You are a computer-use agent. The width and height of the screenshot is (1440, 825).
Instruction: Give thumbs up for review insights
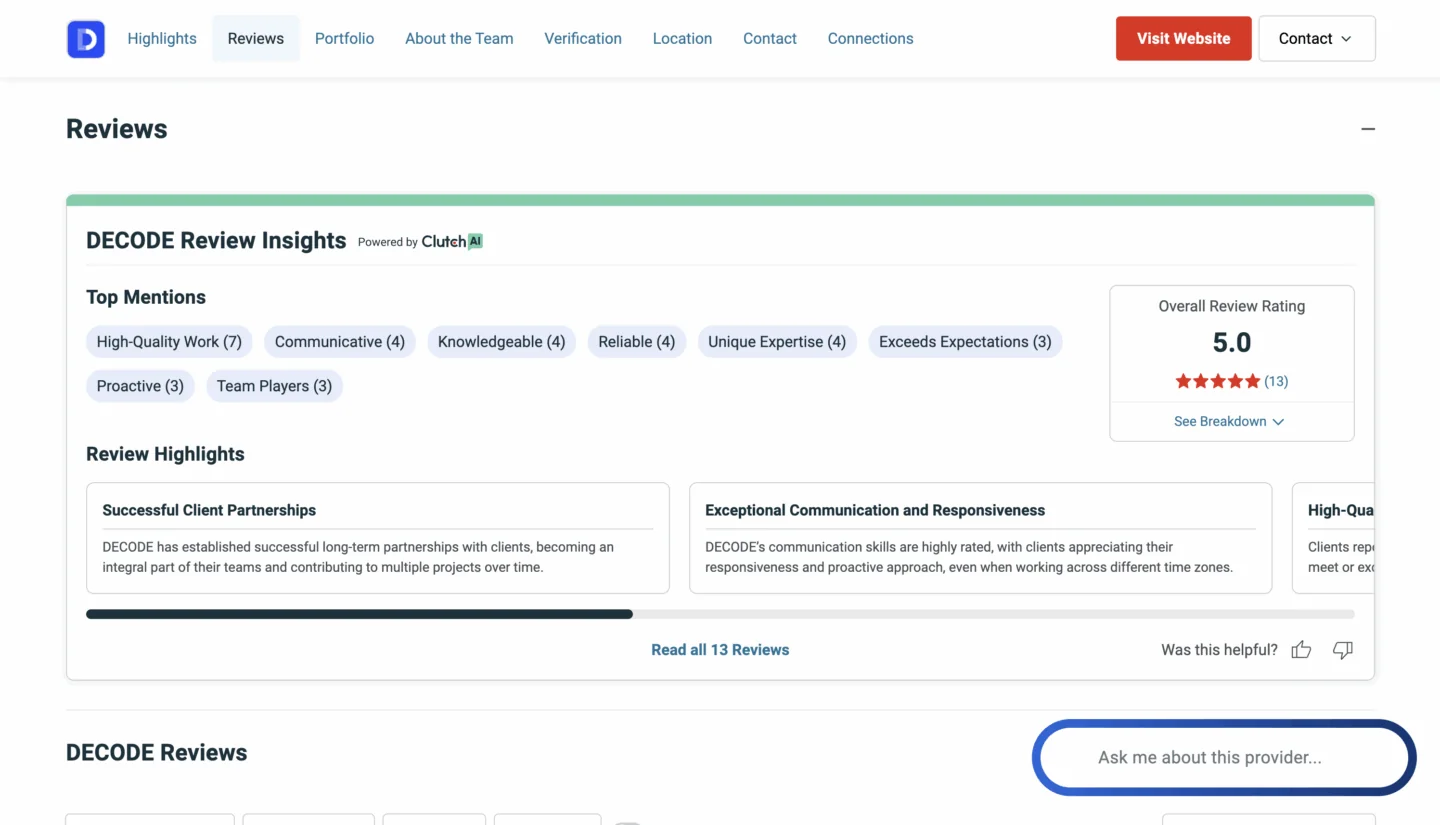[1301, 650]
